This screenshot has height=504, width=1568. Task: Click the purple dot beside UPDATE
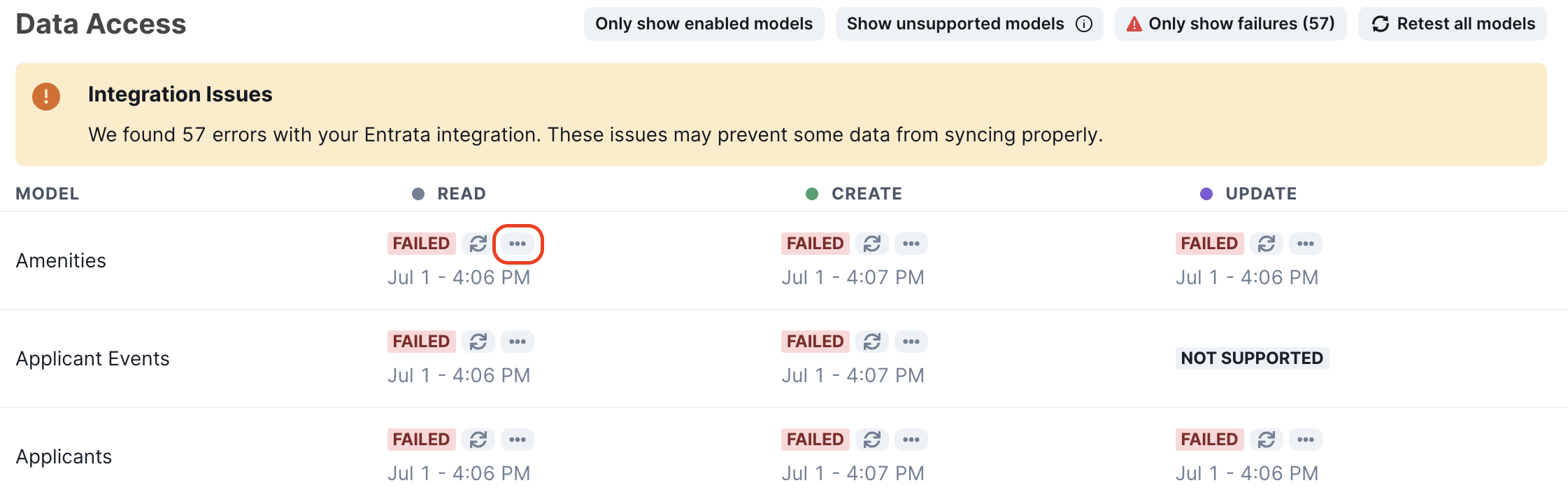1205,192
